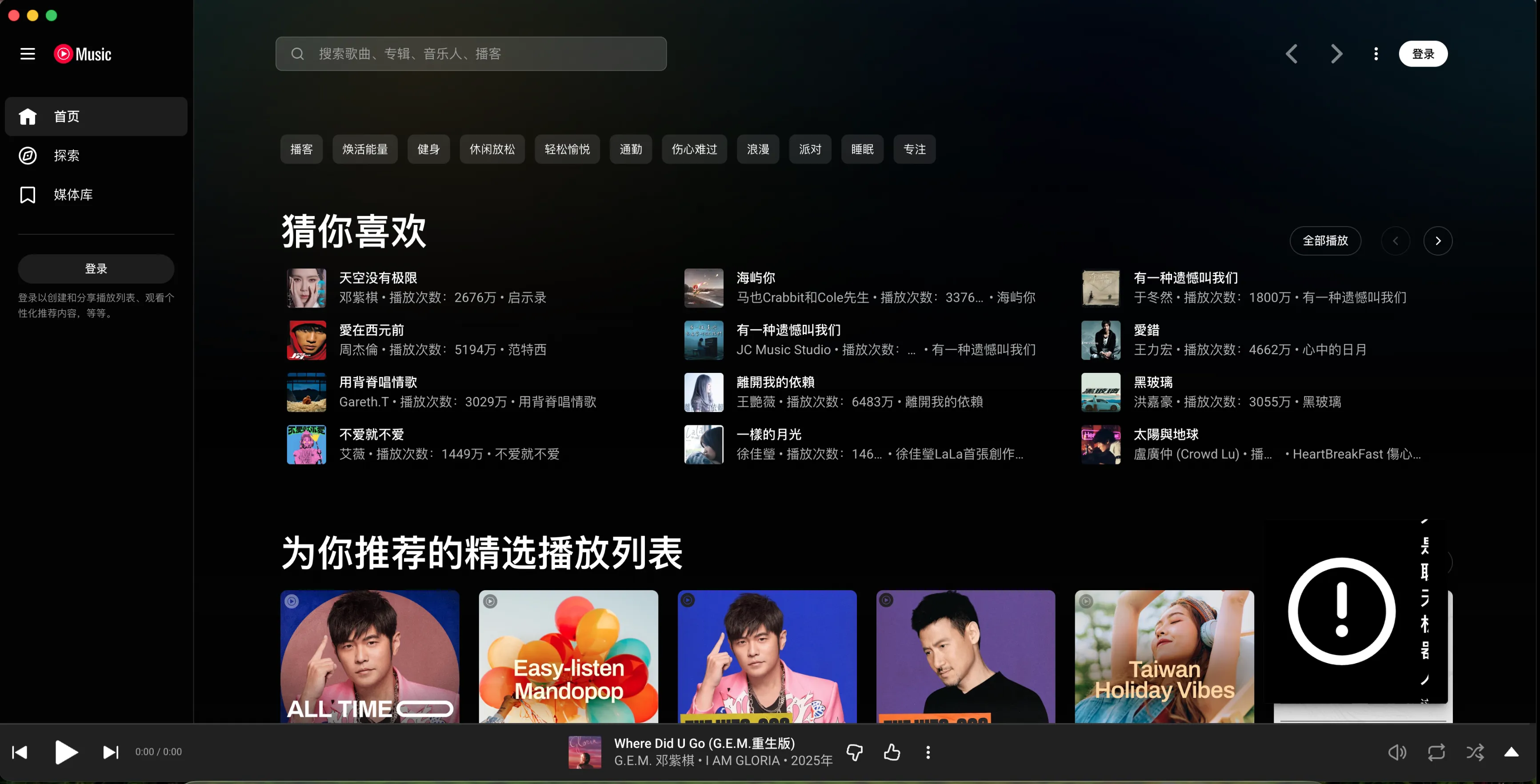Open the top-bar three-dot settings menu
Image resolution: width=1540 pixels, height=784 pixels.
[1376, 54]
